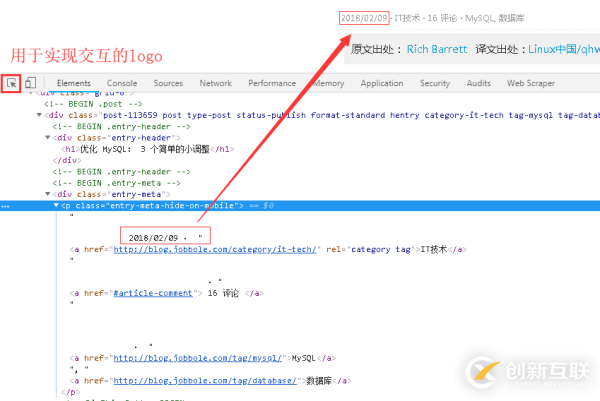Screen dimensions: 600x401
Task: Open the Sources tab
Action: [x=168, y=83]
